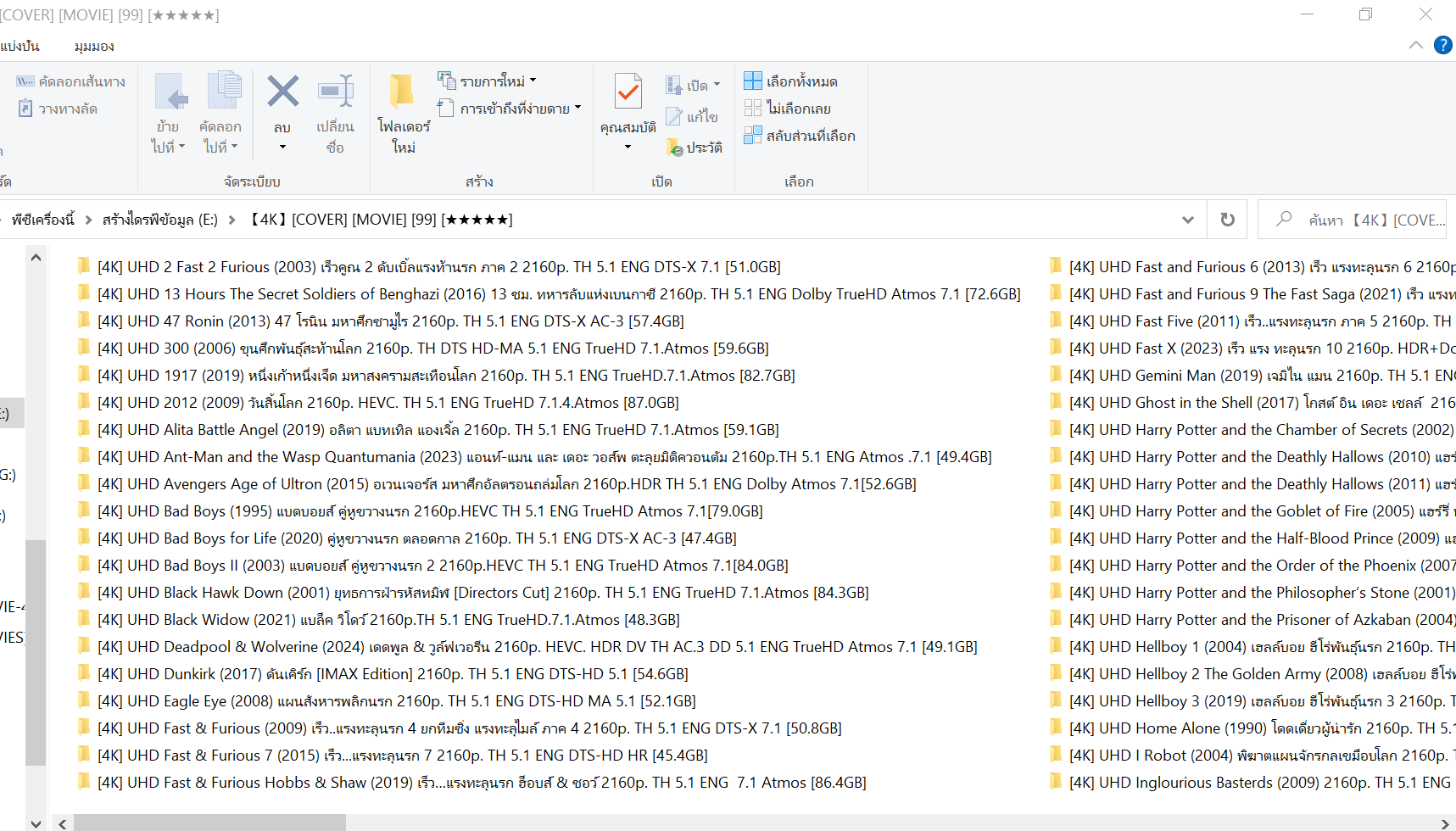Select folder icon of Black Widow (2021)
The width and height of the screenshot is (1456, 831).
pyautogui.click(x=83, y=619)
